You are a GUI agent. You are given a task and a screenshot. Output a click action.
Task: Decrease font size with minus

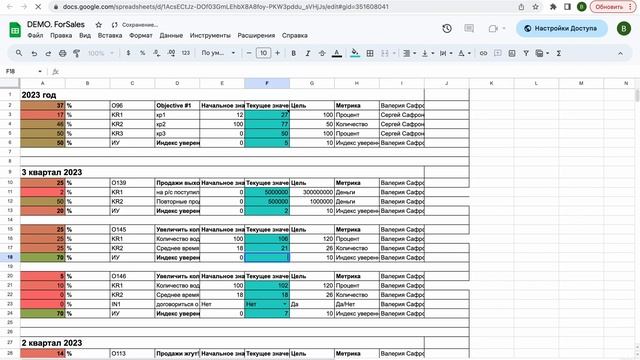[x=249, y=53]
